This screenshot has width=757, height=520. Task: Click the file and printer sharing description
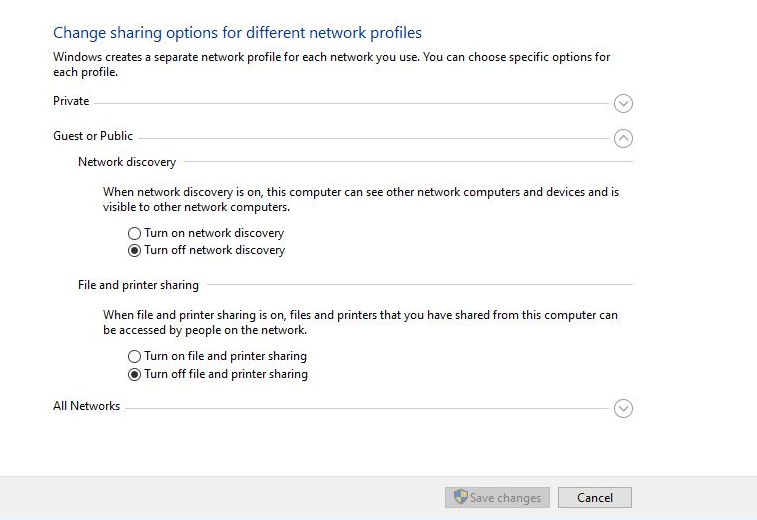pos(360,323)
